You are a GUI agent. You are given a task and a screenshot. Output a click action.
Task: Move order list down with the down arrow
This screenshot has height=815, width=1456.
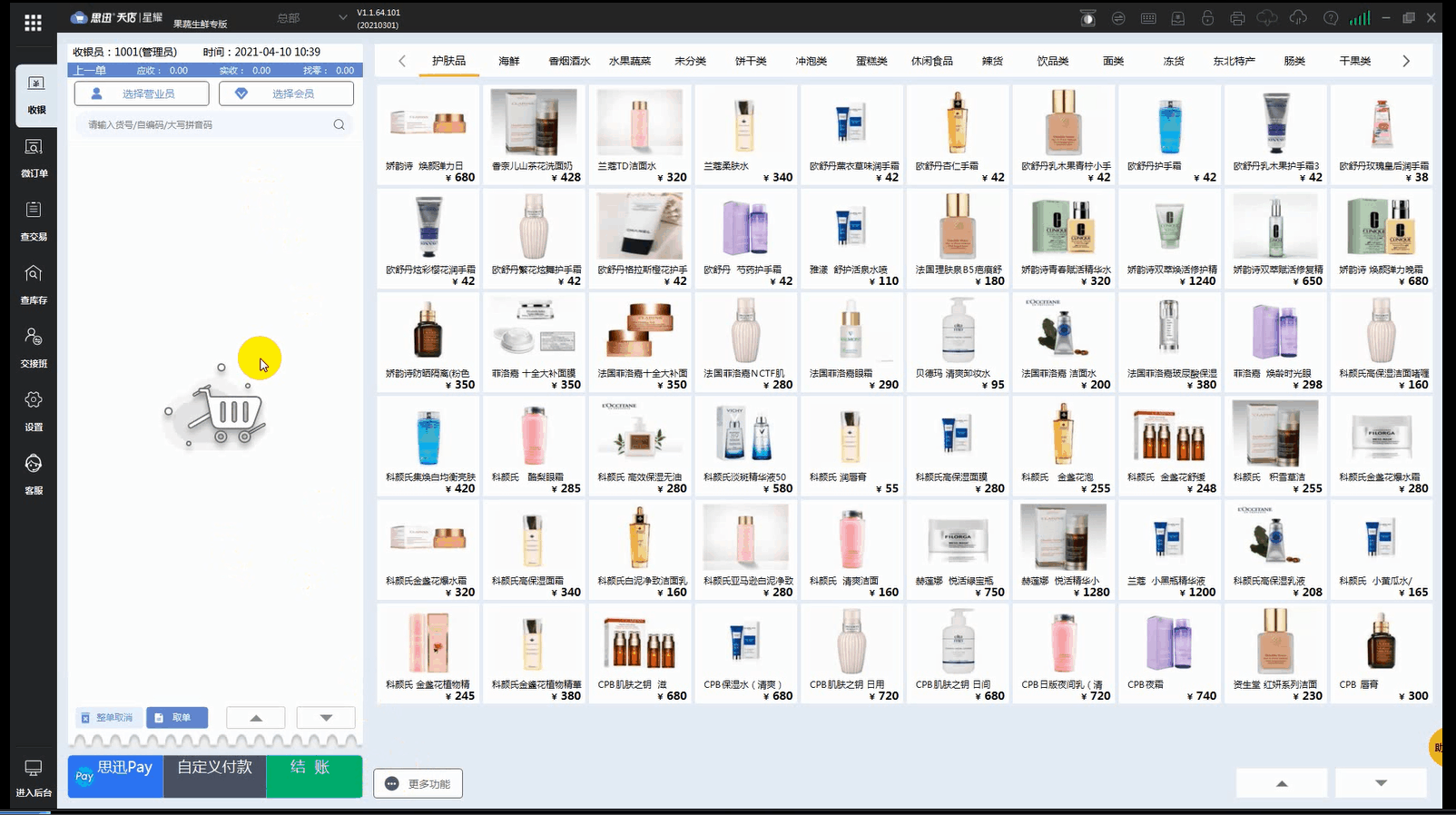coord(326,718)
